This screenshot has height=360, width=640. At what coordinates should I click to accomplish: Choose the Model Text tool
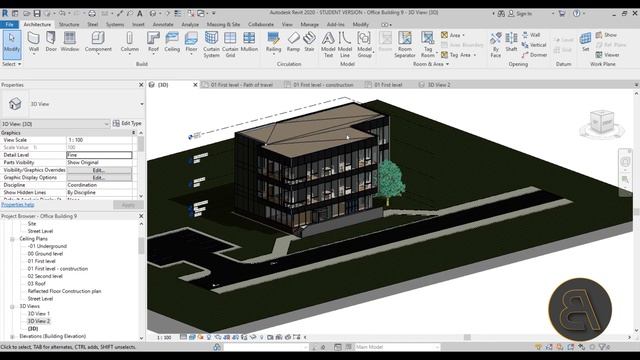click(x=328, y=44)
